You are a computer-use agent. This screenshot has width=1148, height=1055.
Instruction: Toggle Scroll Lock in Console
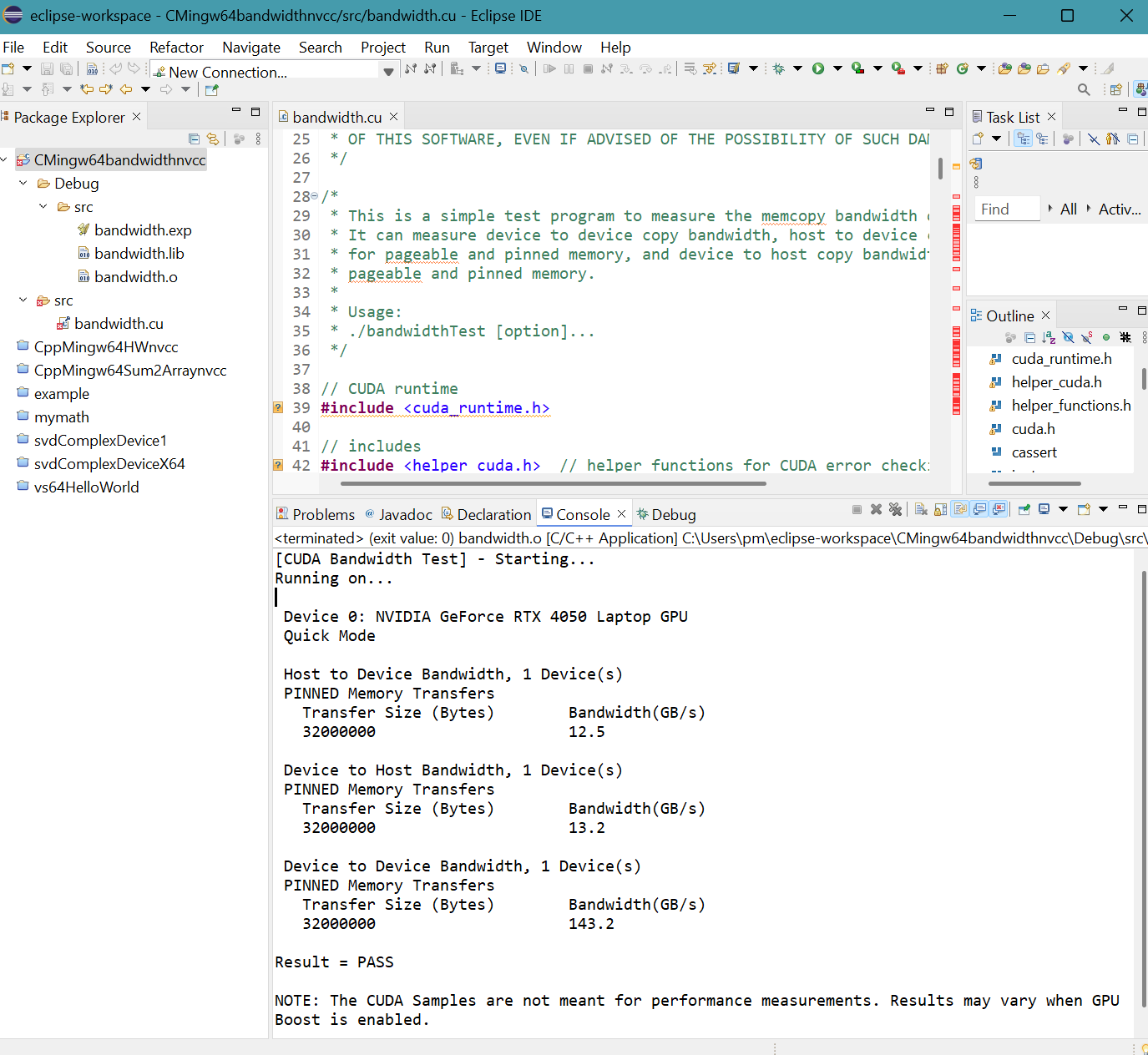940,509
